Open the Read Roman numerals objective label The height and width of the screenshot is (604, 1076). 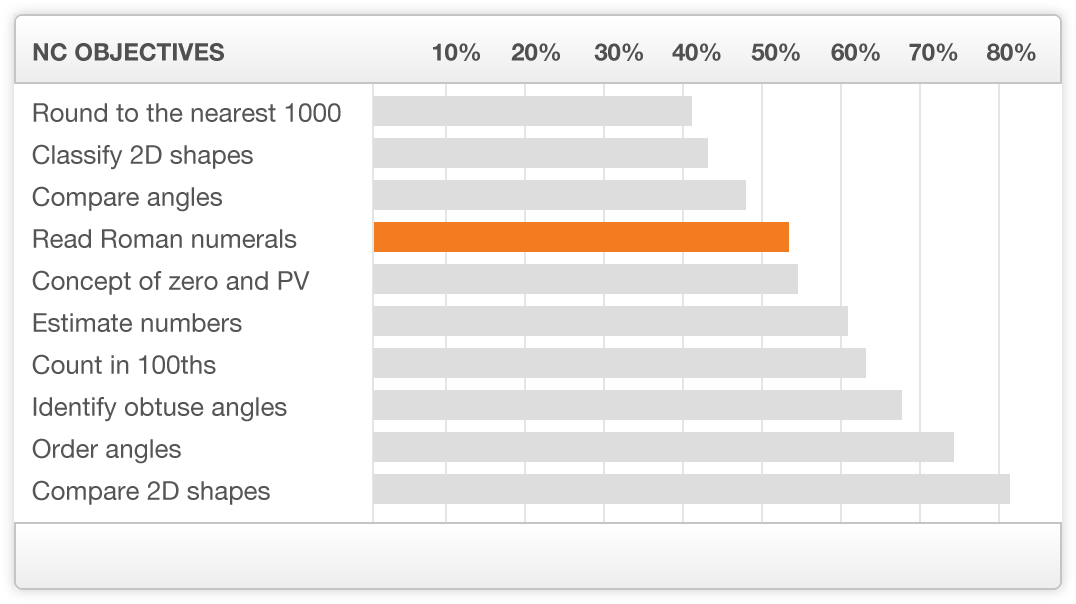(164, 239)
